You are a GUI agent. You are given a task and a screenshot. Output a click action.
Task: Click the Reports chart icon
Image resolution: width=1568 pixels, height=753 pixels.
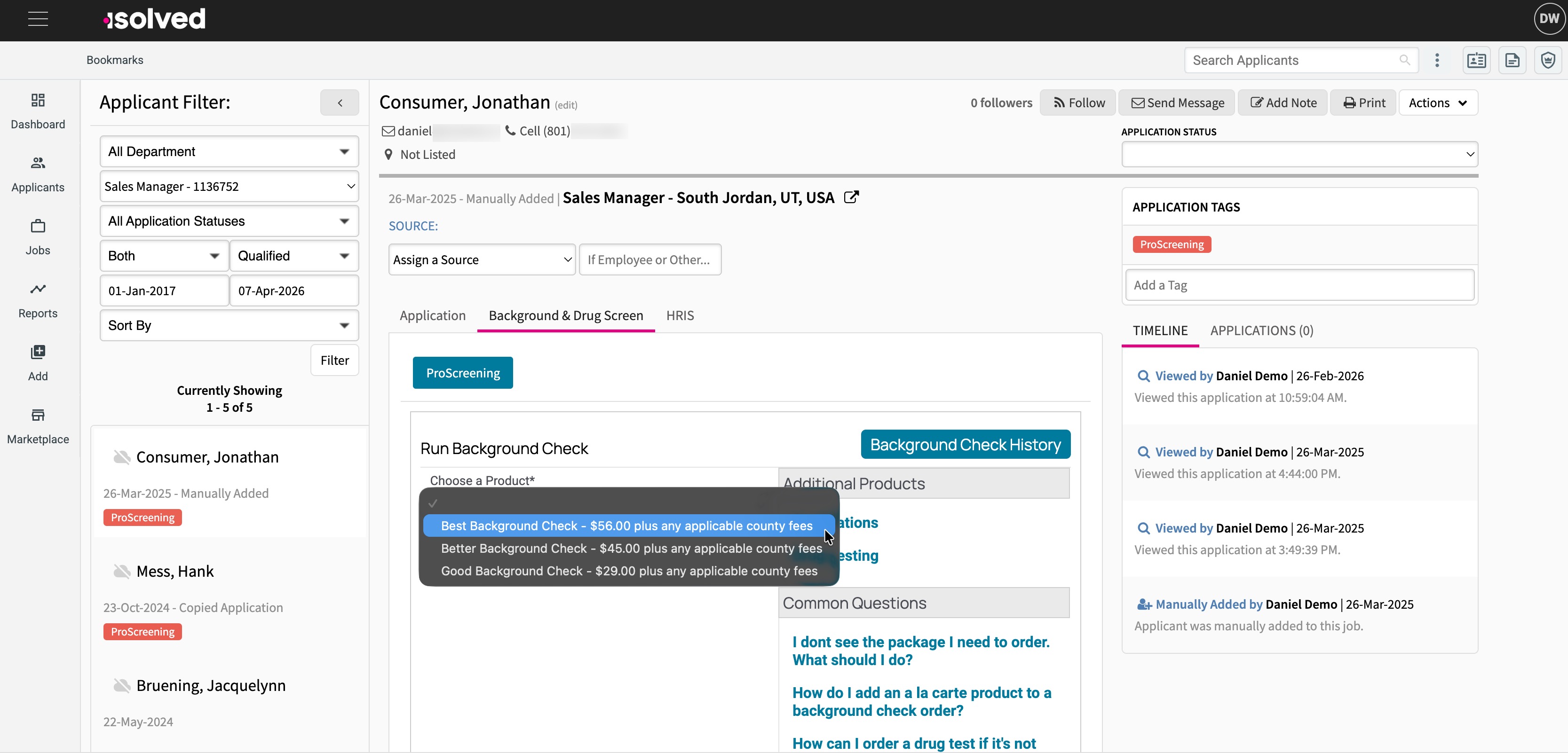tap(38, 290)
